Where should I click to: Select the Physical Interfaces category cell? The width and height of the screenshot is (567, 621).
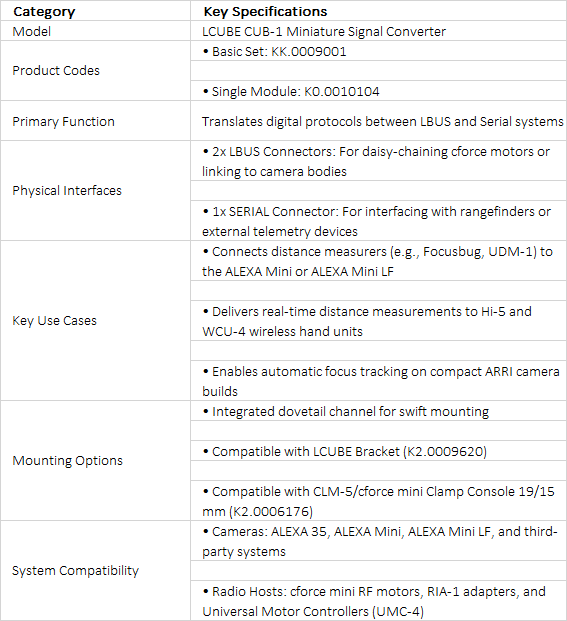pyautogui.click(x=95, y=190)
